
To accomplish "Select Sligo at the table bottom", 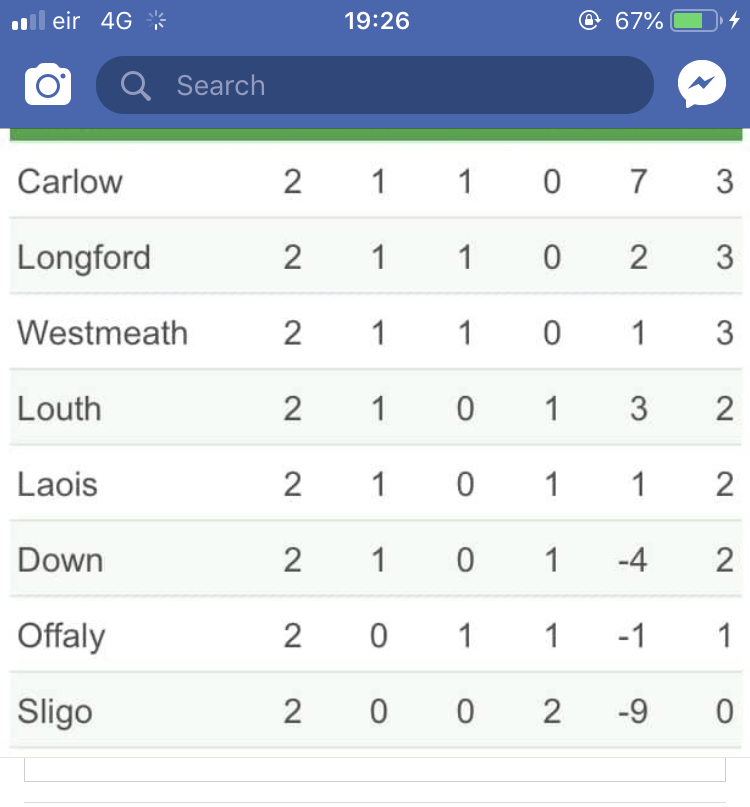I will click(55, 712).
